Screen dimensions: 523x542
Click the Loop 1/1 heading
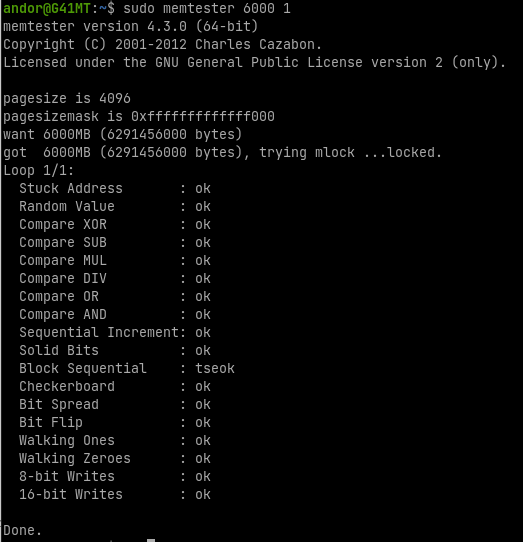pos(38,170)
